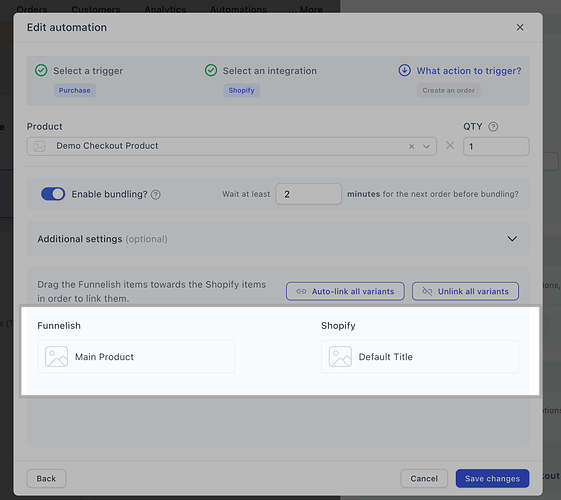Click the What action to trigger arrow icon
561x500 pixels.
click(404, 70)
